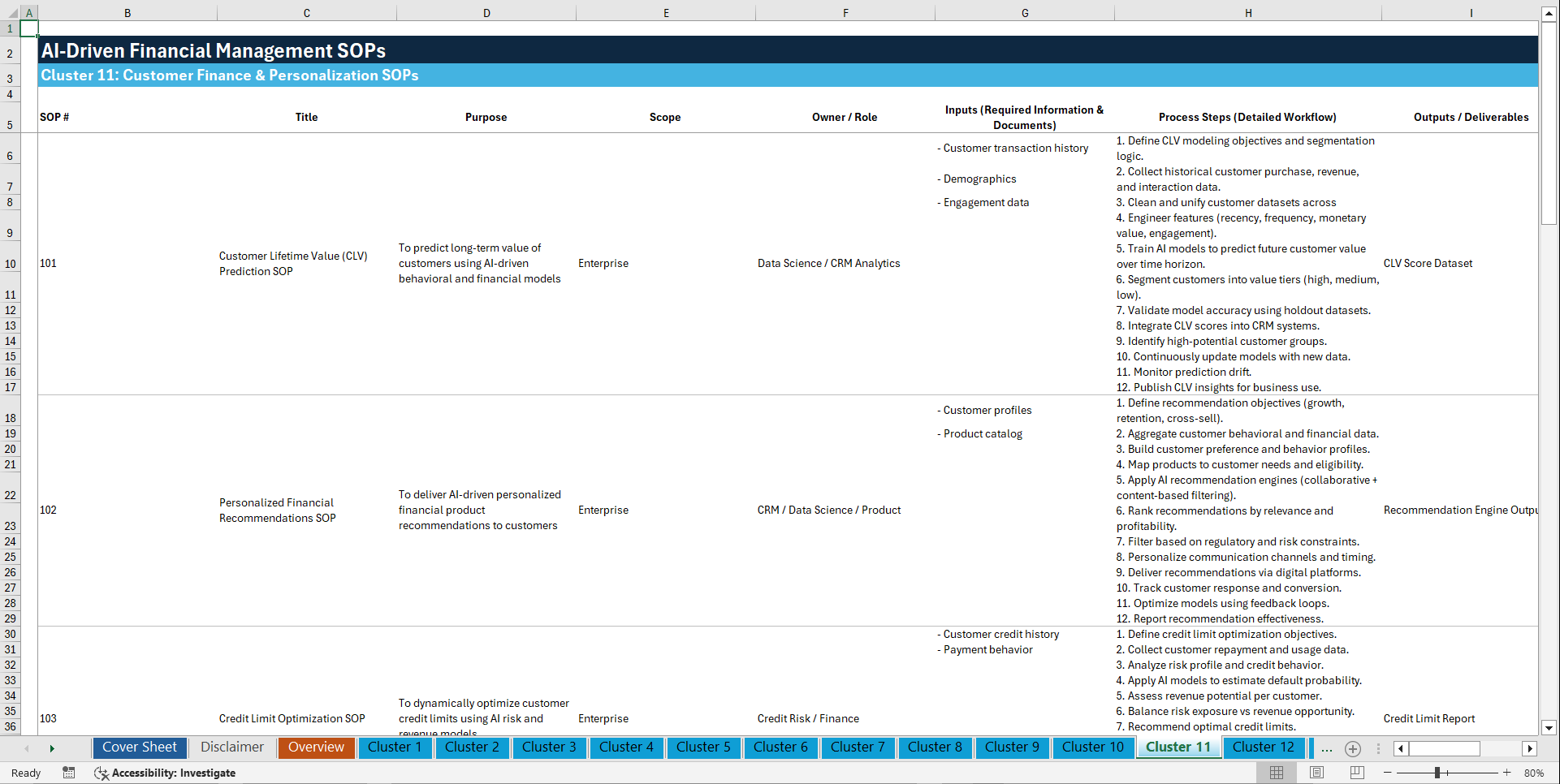
Task: Click the sheet navigation left arrow
Action: 26,748
